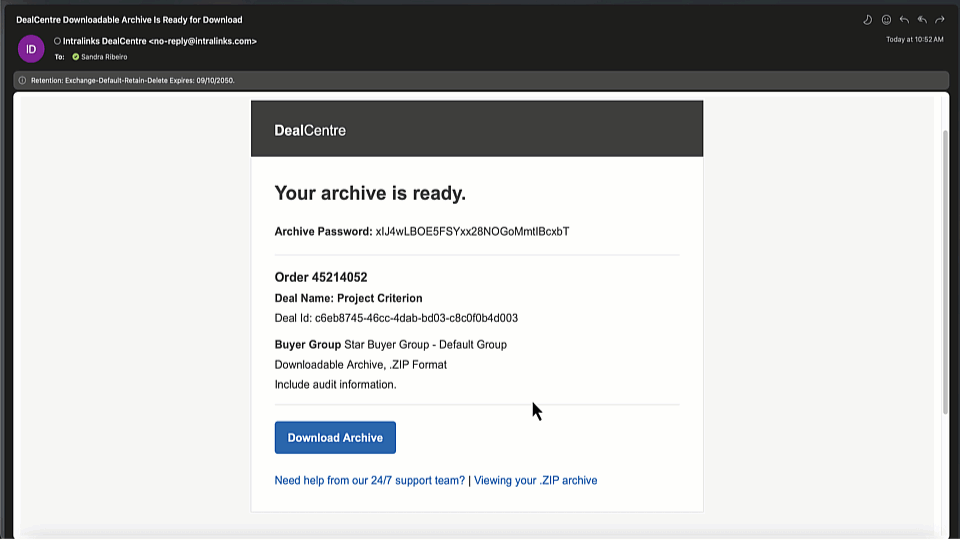The height and width of the screenshot is (540, 960).
Task: Open 'Need help from our 24/7 support team?' link
Action: click(x=370, y=481)
